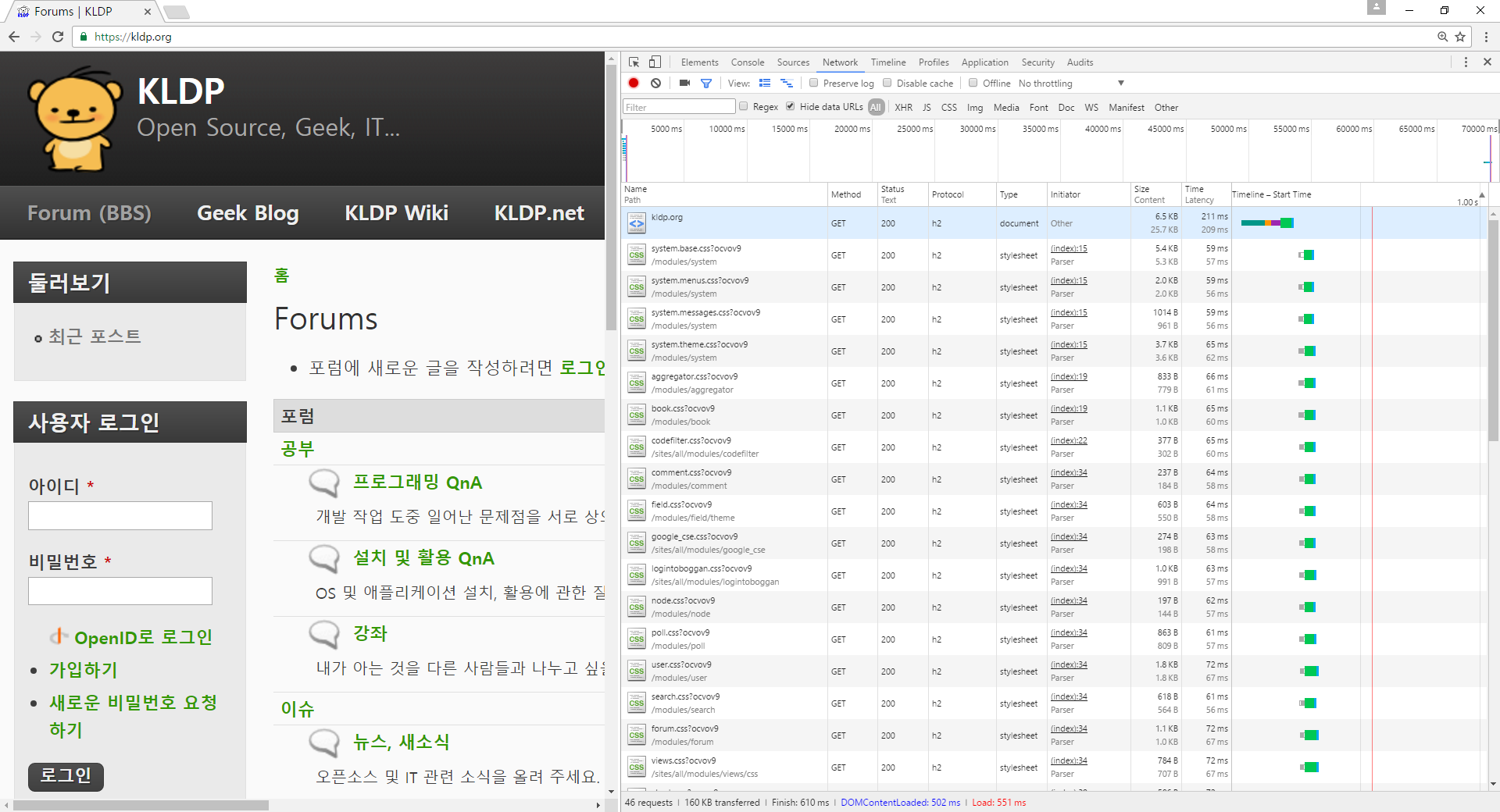Image resolution: width=1500 pixels, height=812 pixels.
Task: Type in the network Filter input field
Action: point(678,106)
